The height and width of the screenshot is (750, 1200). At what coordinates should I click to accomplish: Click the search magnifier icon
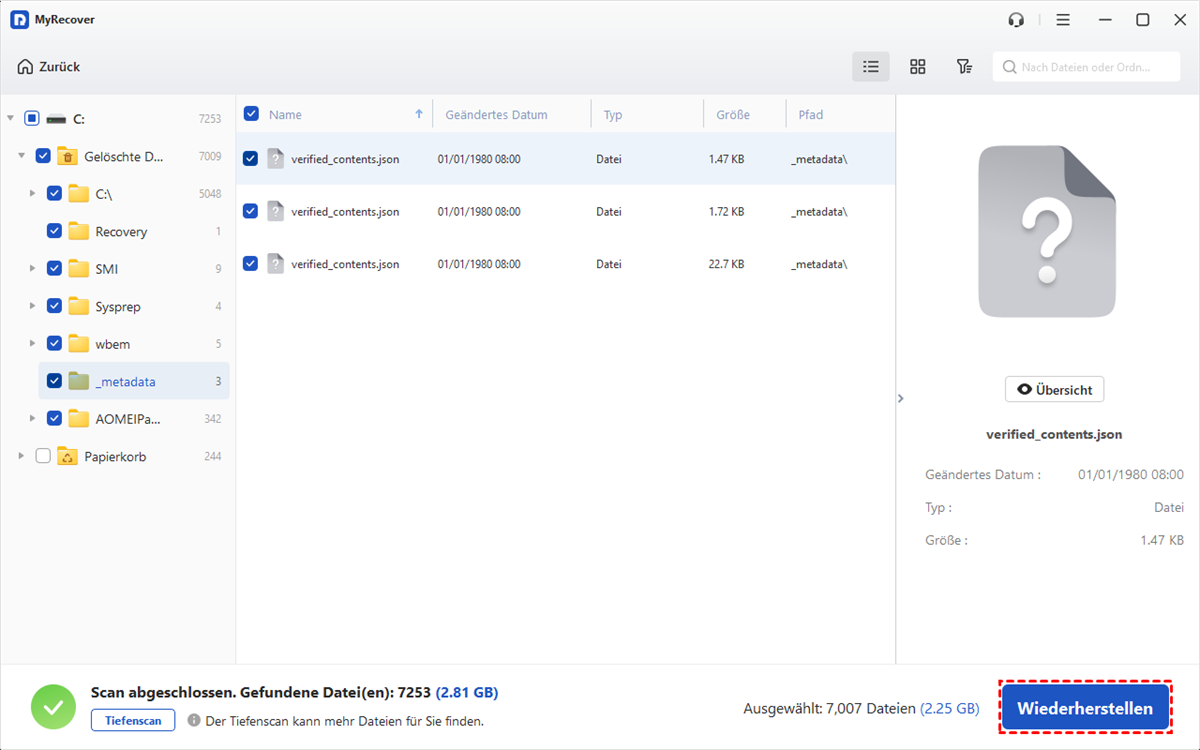1010,67
